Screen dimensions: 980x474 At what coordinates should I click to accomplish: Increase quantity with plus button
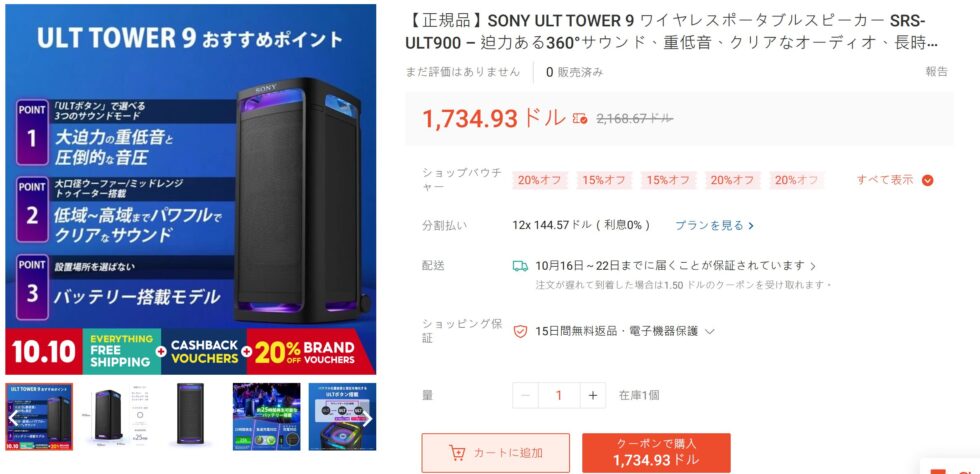(592, 395)
